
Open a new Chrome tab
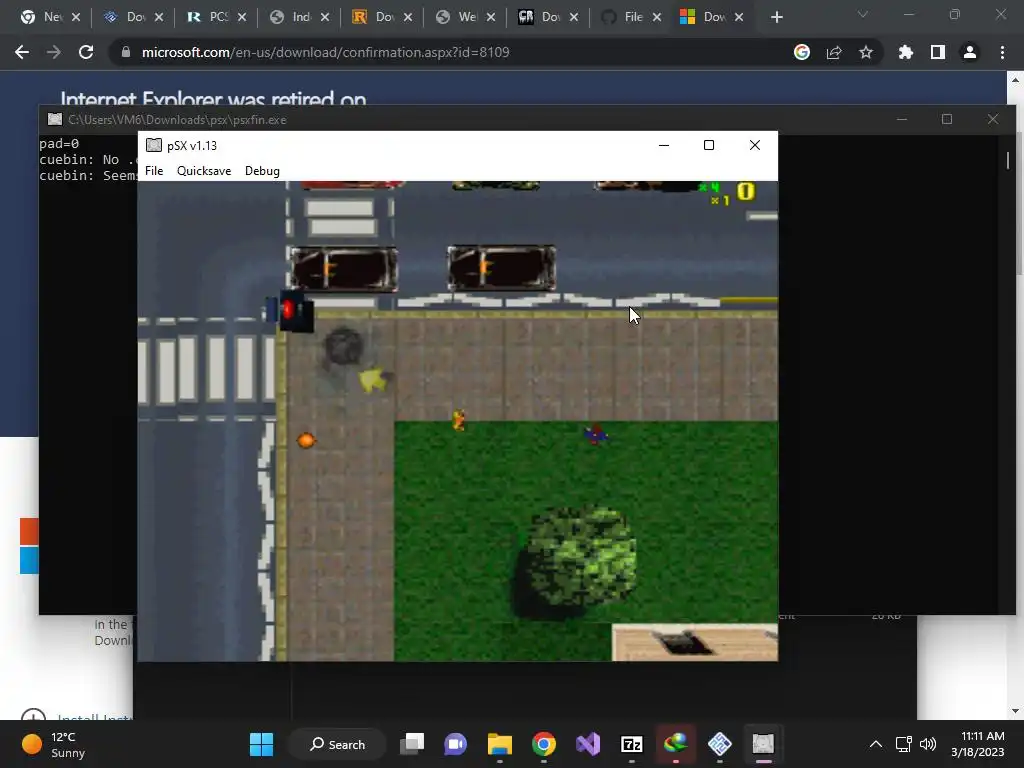(776, 17)
